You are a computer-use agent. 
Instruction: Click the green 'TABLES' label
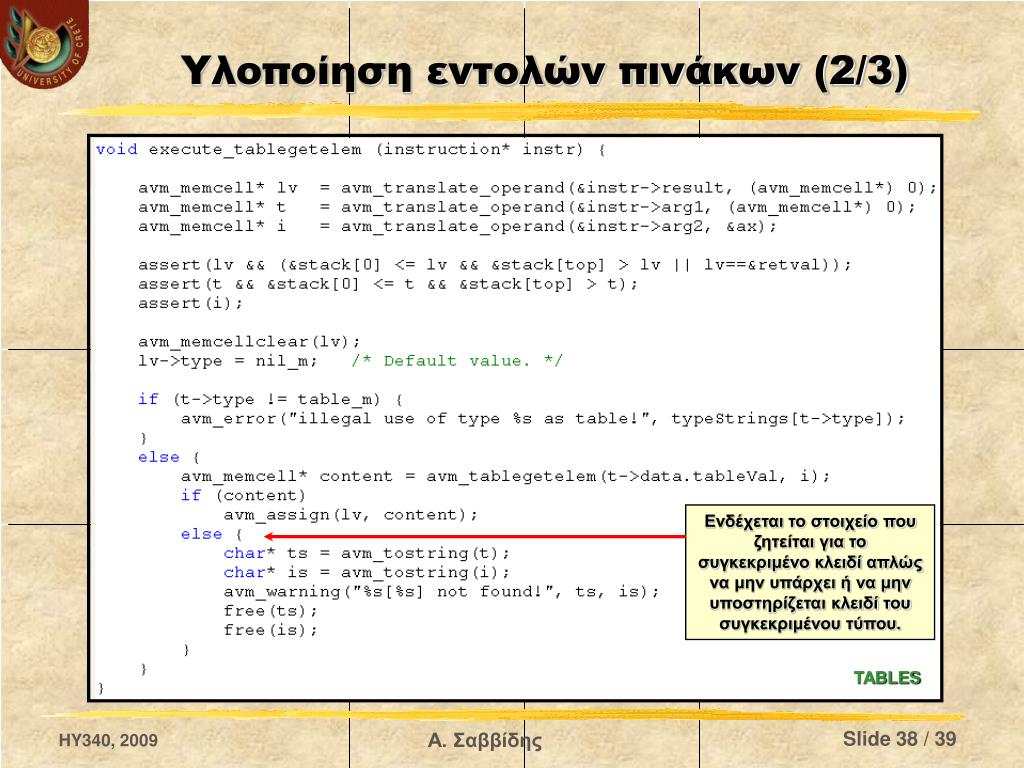tap(887, 678)
